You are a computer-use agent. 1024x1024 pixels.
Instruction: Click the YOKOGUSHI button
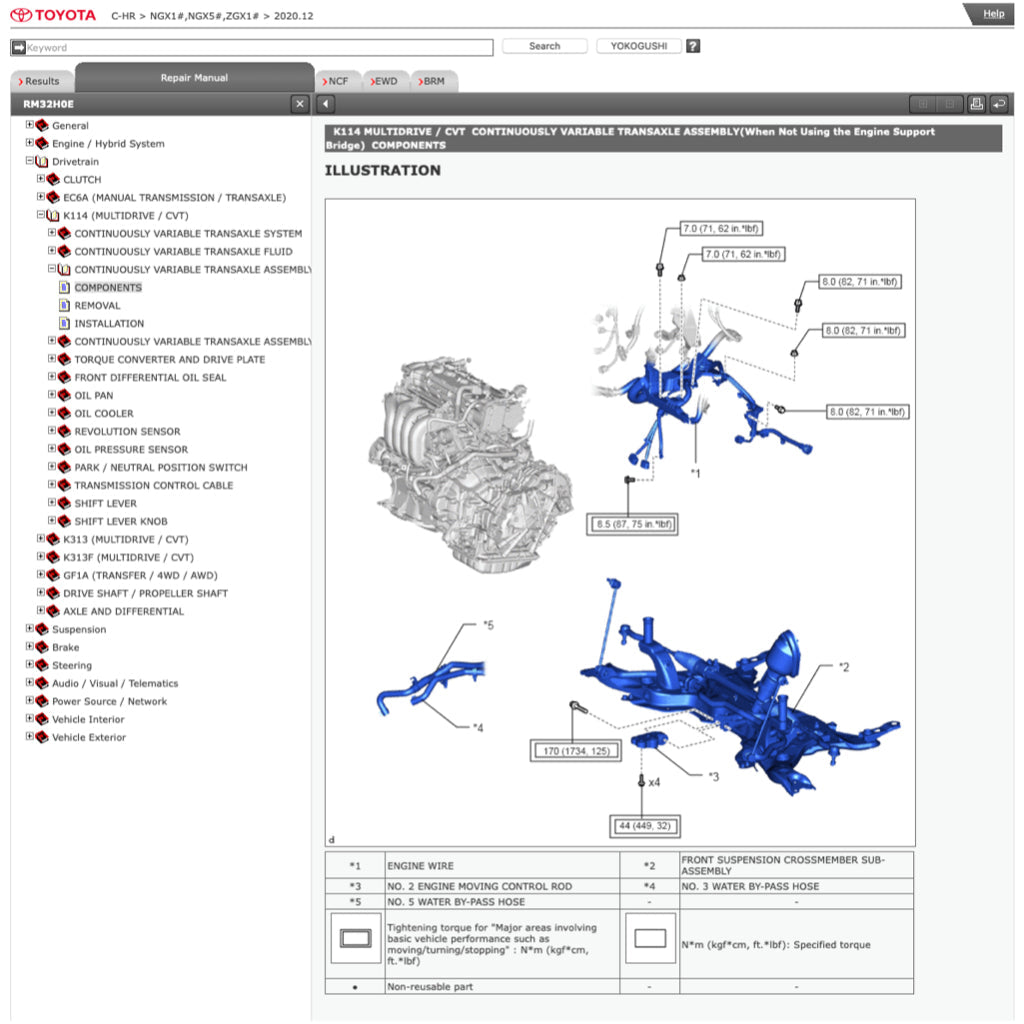(x=638, y=46)
